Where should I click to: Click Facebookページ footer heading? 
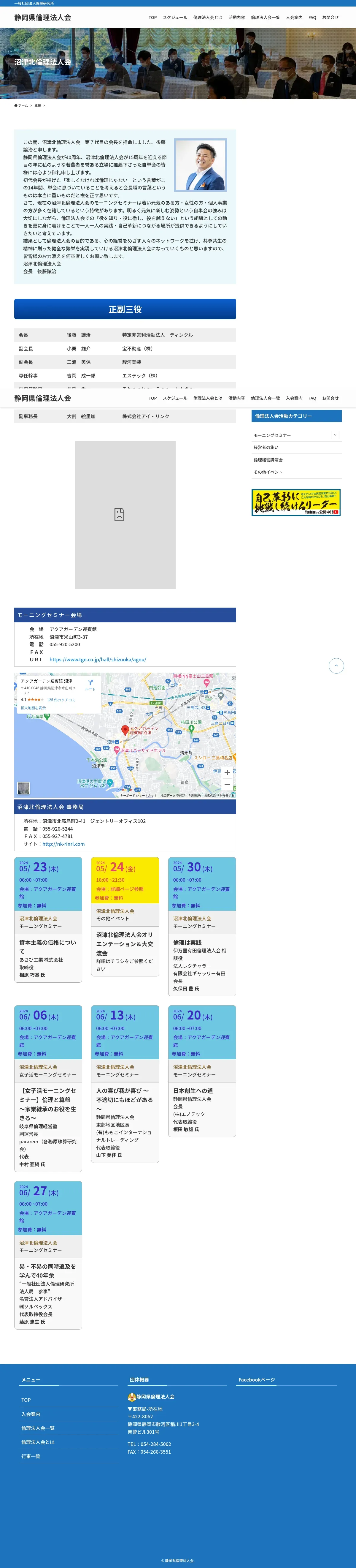[256, 1379]
